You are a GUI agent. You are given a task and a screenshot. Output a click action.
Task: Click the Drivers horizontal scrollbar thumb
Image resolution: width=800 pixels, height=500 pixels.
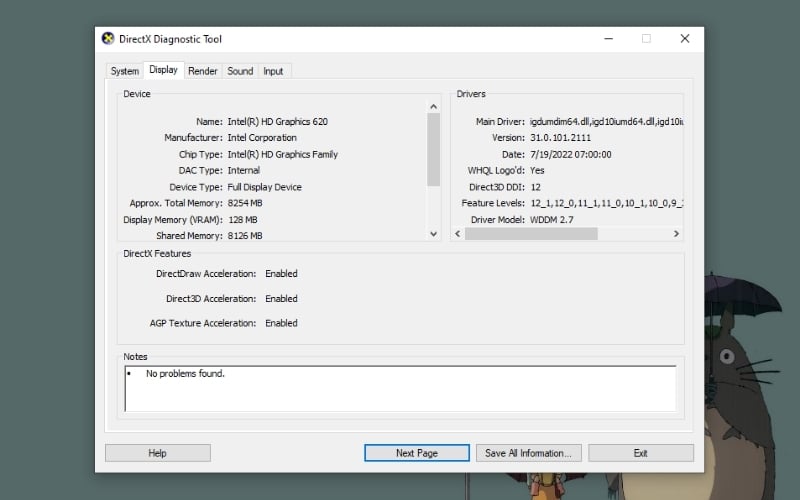[531, 234]
